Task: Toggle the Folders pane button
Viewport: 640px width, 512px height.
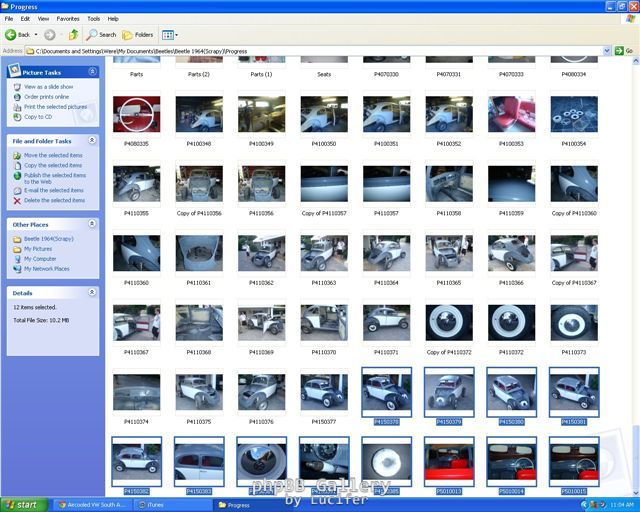Action: tap(138, 34)
